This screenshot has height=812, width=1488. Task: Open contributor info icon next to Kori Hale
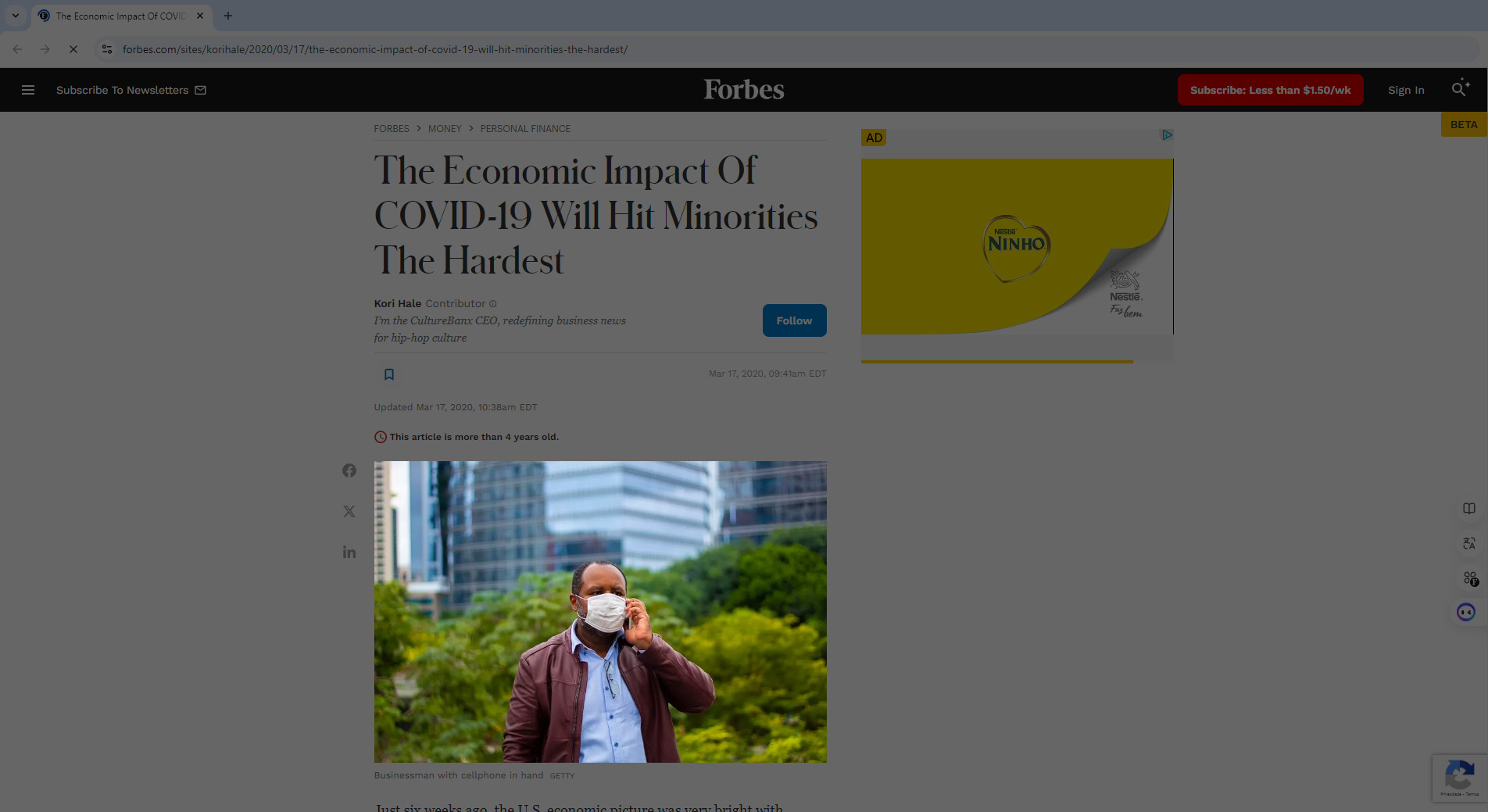[x=493, y=304]
